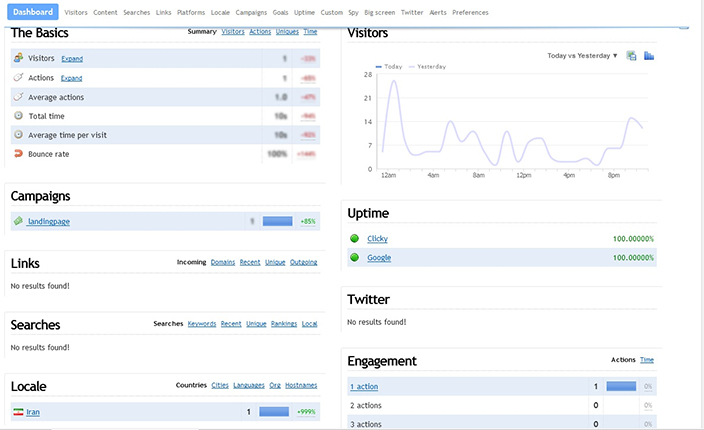704x430 pixels.
Task: Click the green status dot beside Clicky
Action: pyautogui.click(x=354, y=239)
